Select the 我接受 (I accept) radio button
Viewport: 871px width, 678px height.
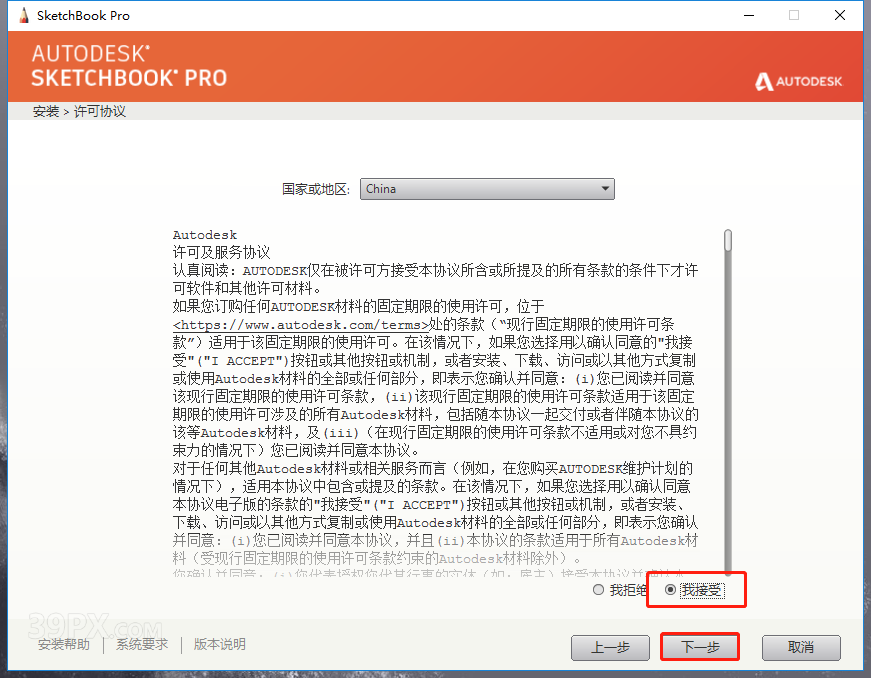pos(670,590)
